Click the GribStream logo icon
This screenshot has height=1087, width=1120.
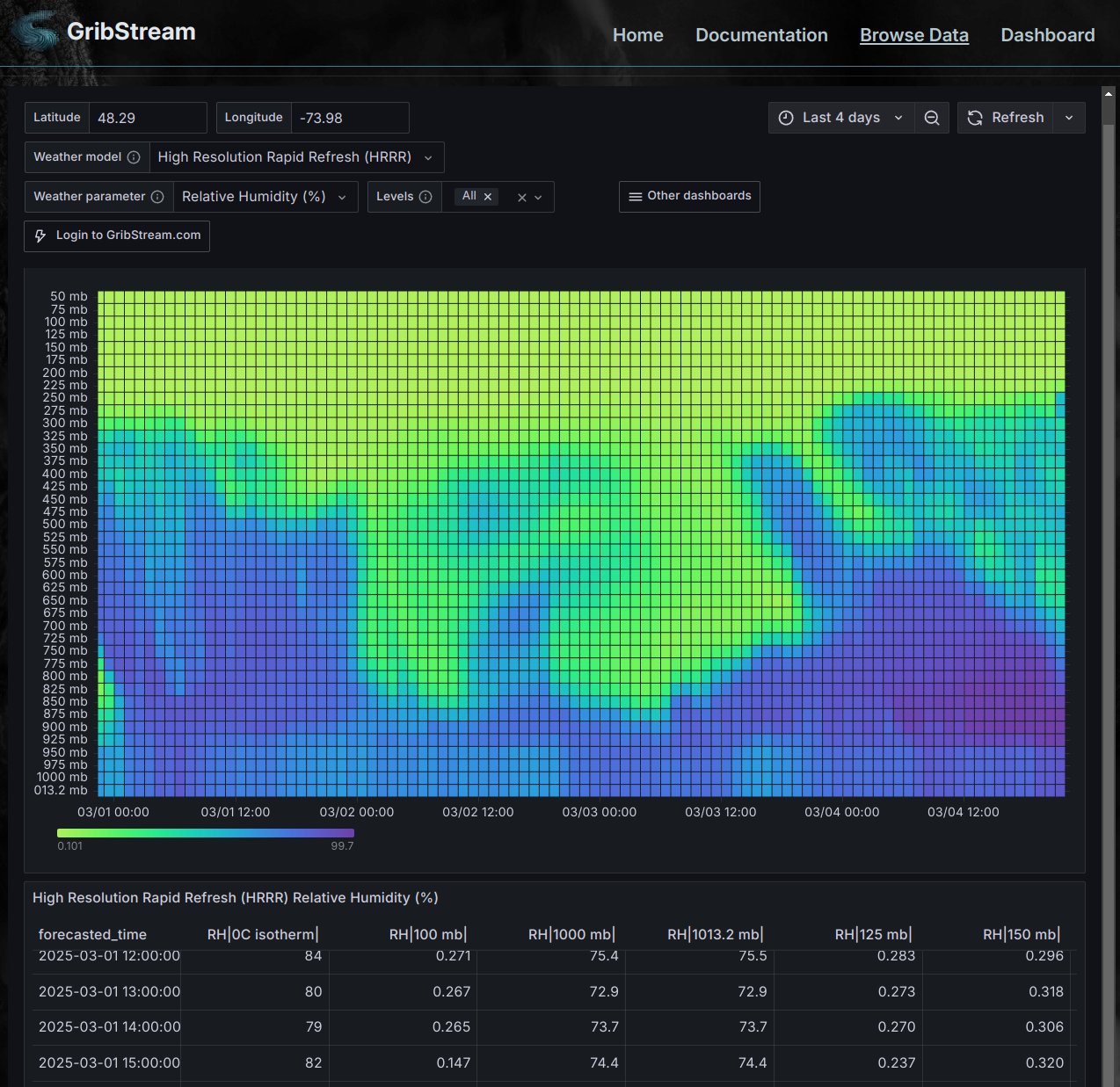(35, 31)
